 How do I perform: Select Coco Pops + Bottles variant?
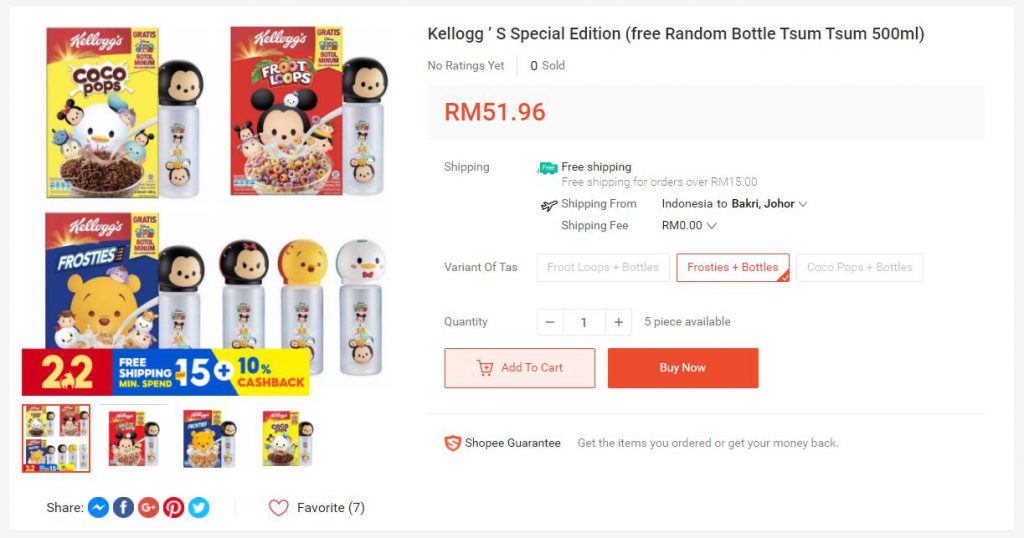tap(859, 267)
